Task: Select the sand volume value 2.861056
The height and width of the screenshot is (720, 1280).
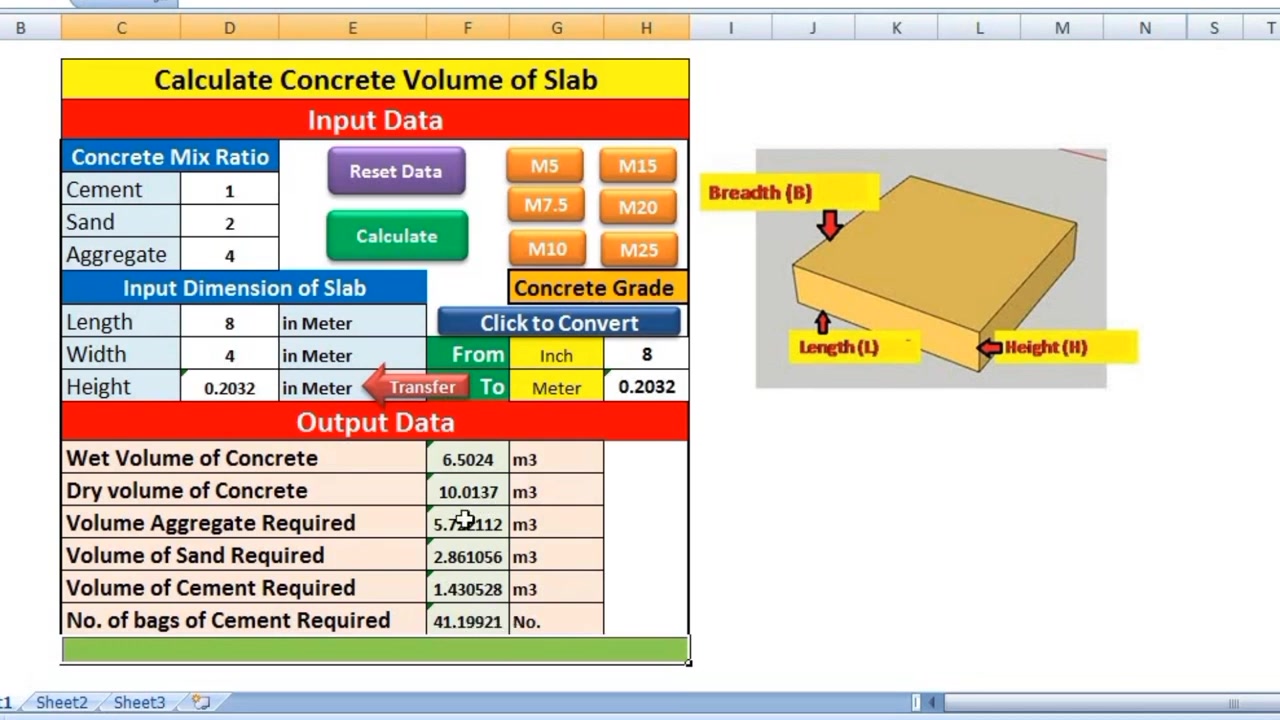Action: (467, 556)
